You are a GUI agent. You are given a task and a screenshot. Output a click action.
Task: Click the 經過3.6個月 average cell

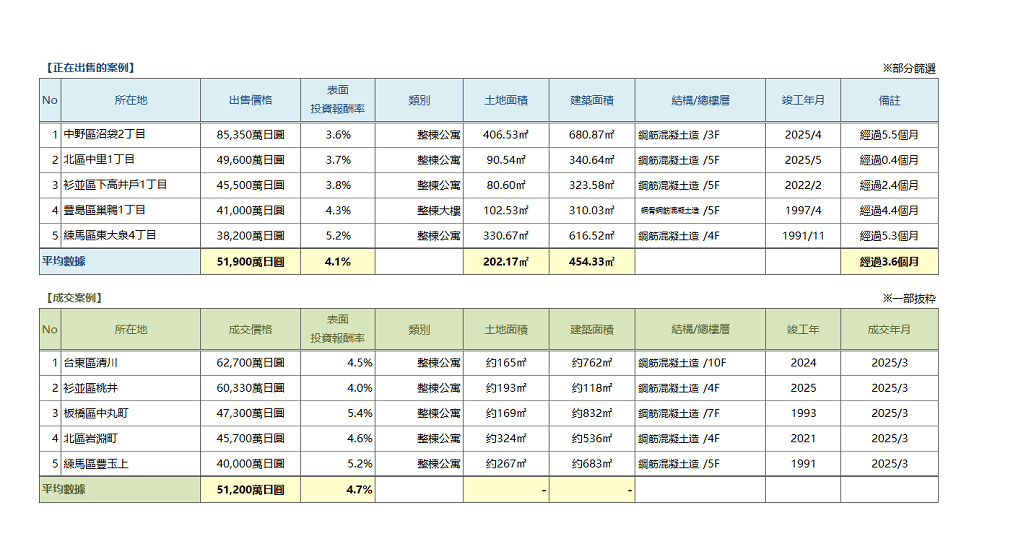coord(889,262)
